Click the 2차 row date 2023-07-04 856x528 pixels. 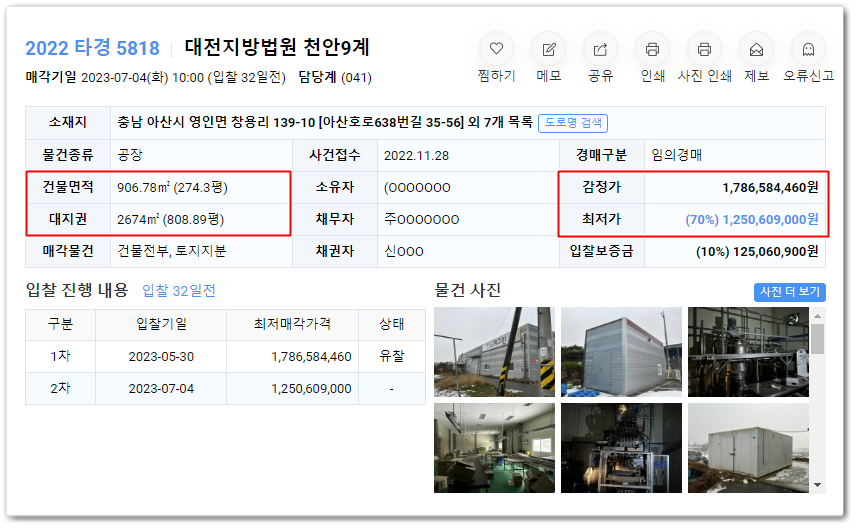[161, 389]
